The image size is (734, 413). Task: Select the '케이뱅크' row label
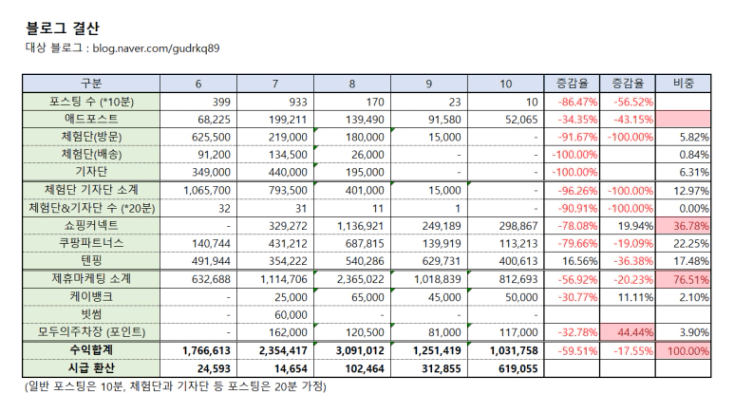[91, 297]
